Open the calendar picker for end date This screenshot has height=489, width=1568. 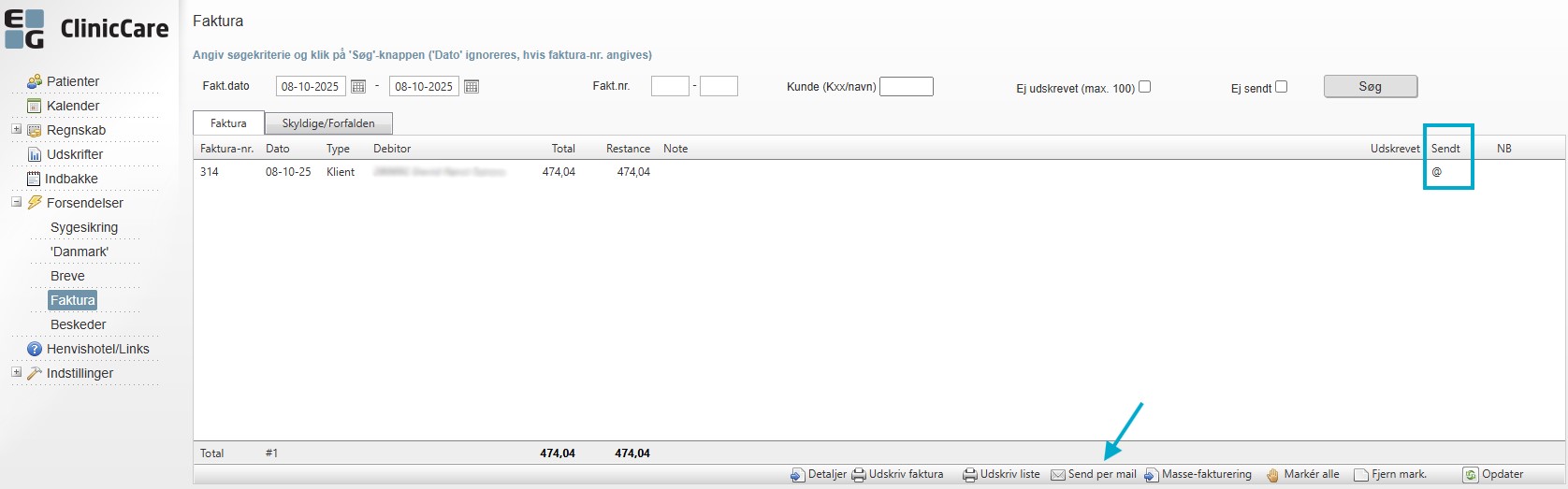(x=472, y=87)
